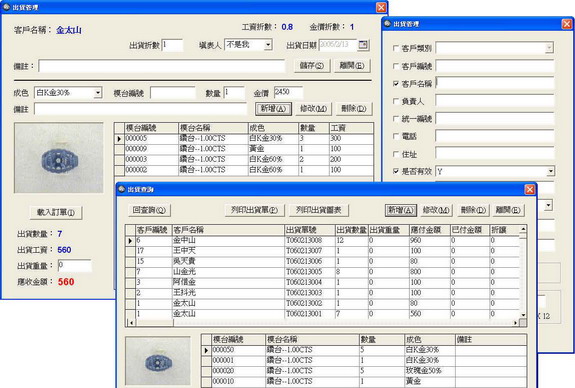Close the right 出貨管理 search window
This screenshot has width=575, height=388.
pyautogui.click(x=567, y=24)
